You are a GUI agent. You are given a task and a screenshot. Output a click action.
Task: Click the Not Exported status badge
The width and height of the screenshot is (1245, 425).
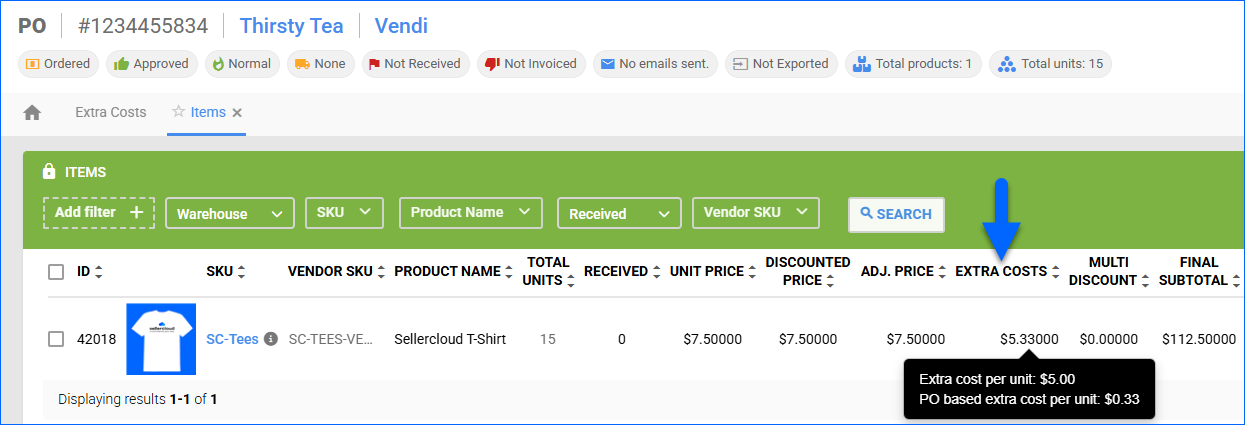(780, 64)
